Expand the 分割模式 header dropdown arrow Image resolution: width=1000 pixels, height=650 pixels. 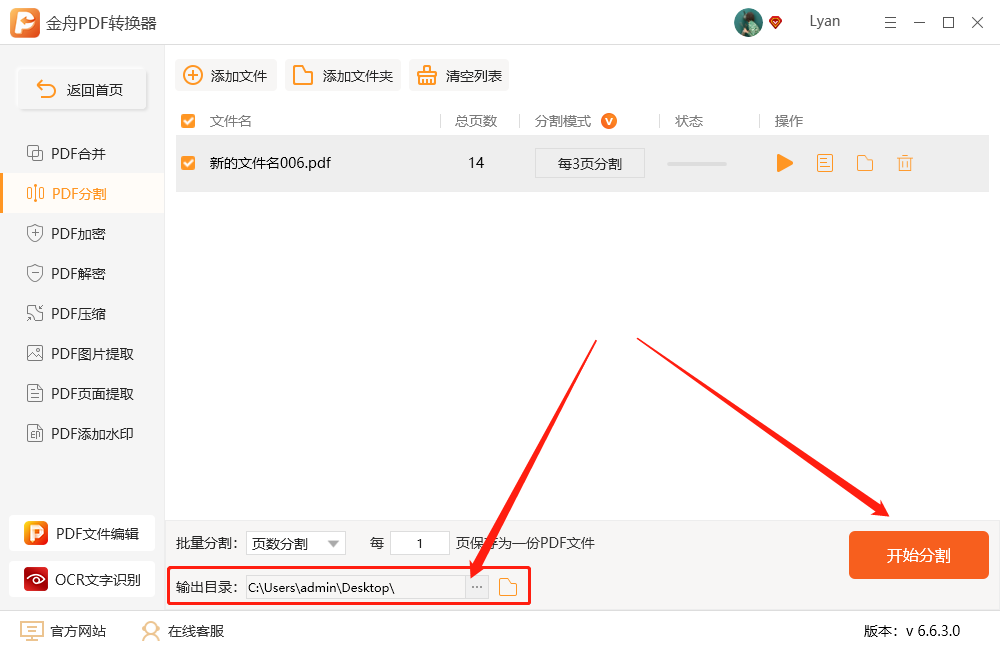coord(609,121)
